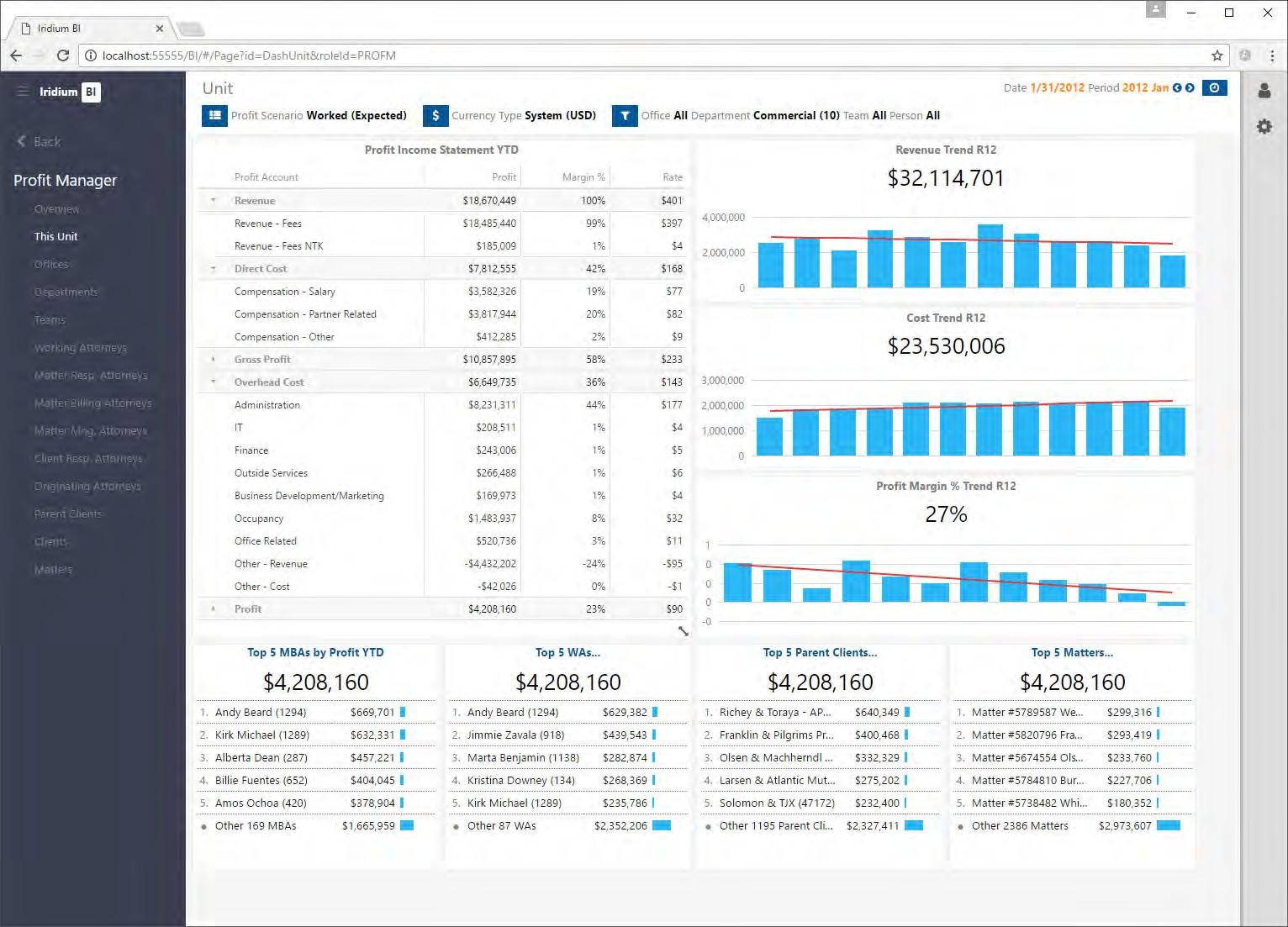The width and height of the screenshot is (1288, 927).
Task: Collapse the Direct Cost group
Action: (213, 269)
